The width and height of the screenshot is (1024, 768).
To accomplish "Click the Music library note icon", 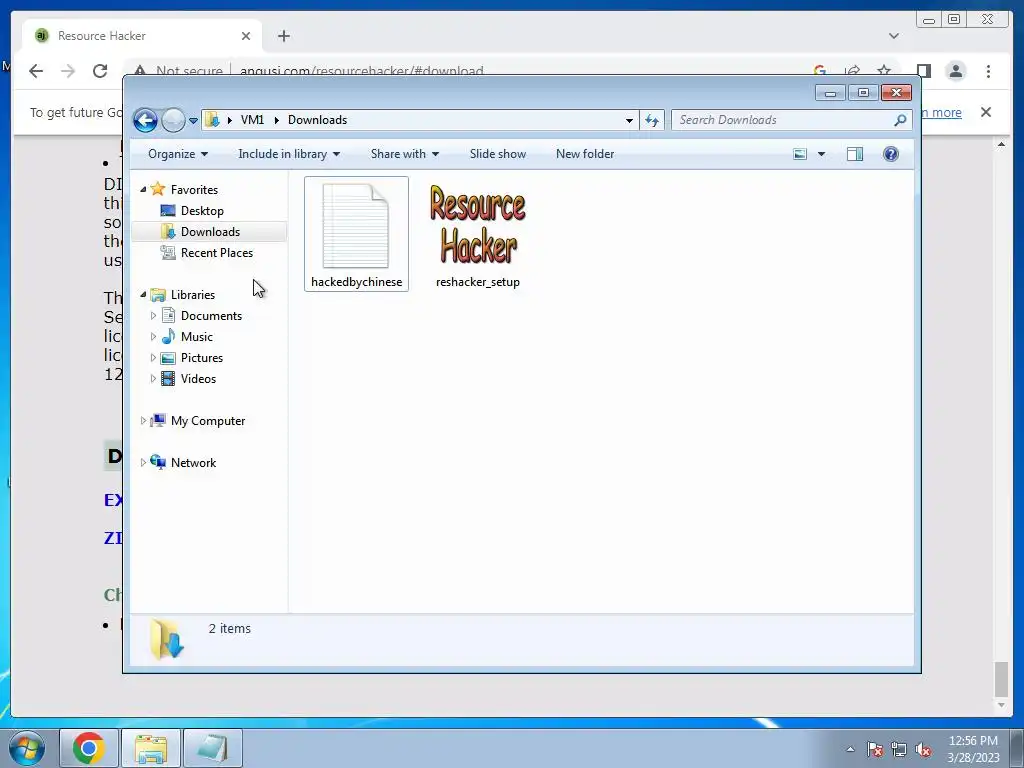I will (x=168, y=336).
